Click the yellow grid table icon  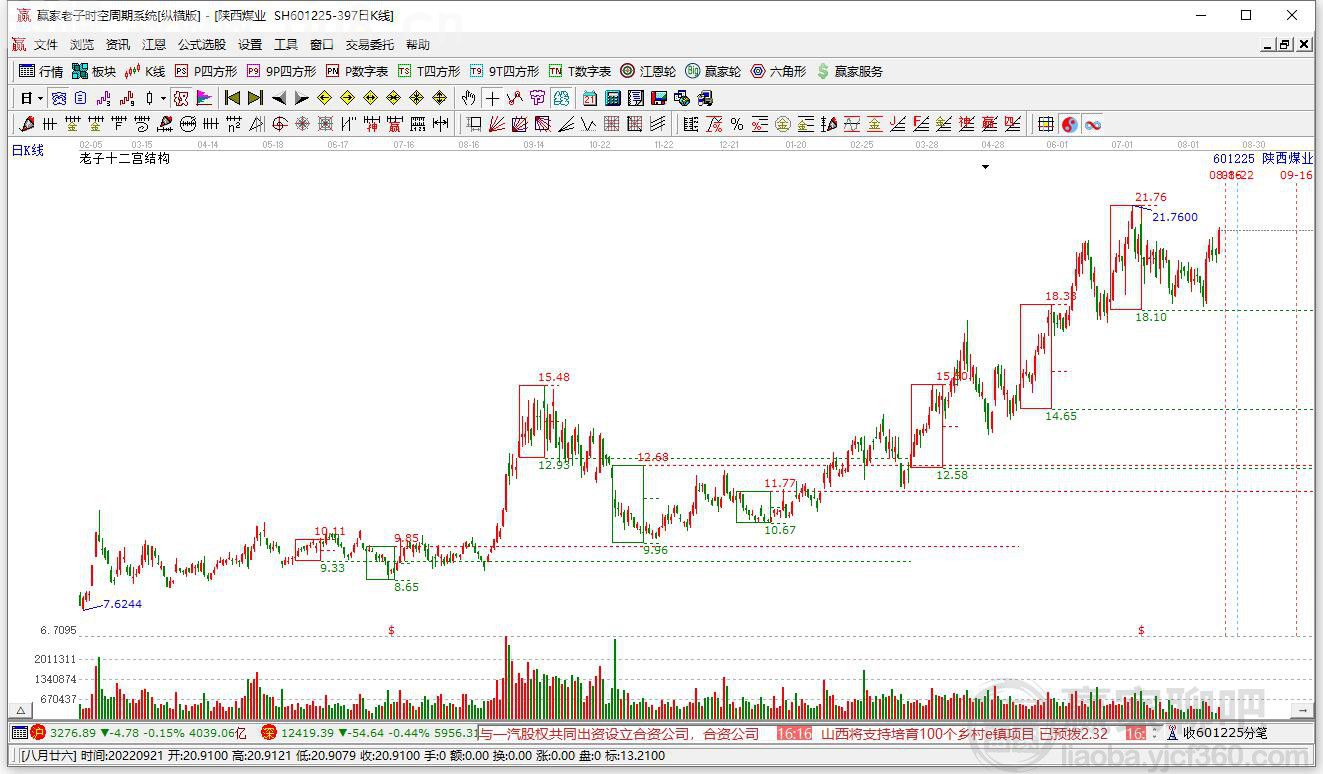1046,124
